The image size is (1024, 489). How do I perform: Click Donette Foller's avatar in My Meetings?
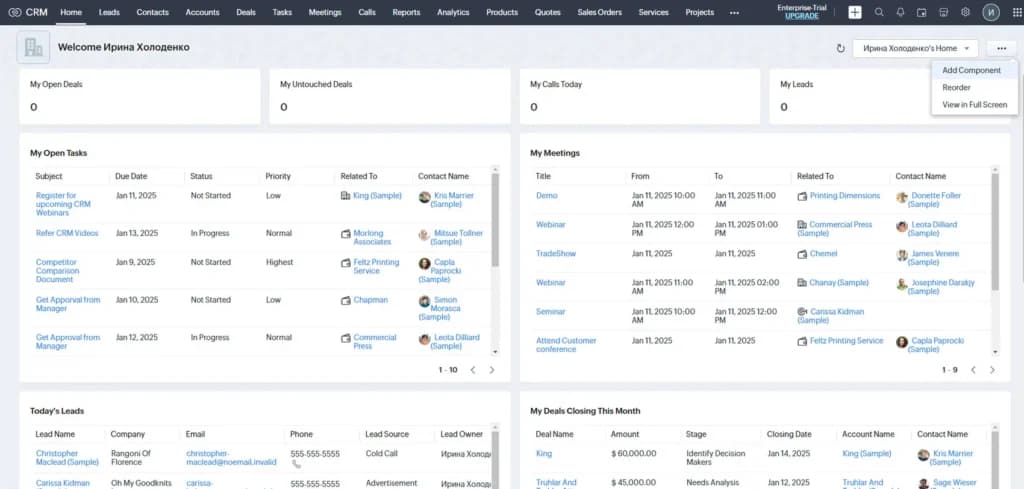pyautogui.click(x=902, y=197)
